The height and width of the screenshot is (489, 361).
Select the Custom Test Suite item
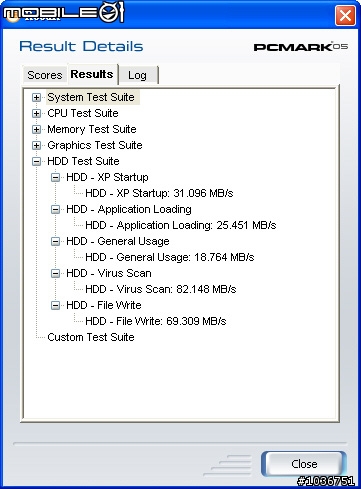91,337
